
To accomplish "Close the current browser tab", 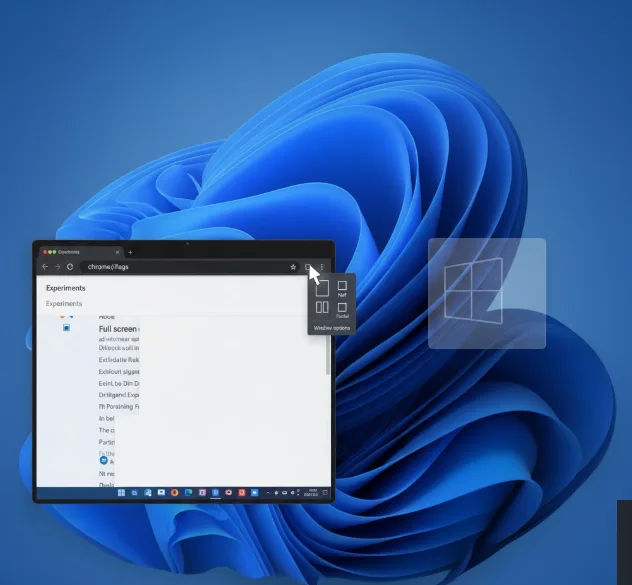I will [117, 252].
